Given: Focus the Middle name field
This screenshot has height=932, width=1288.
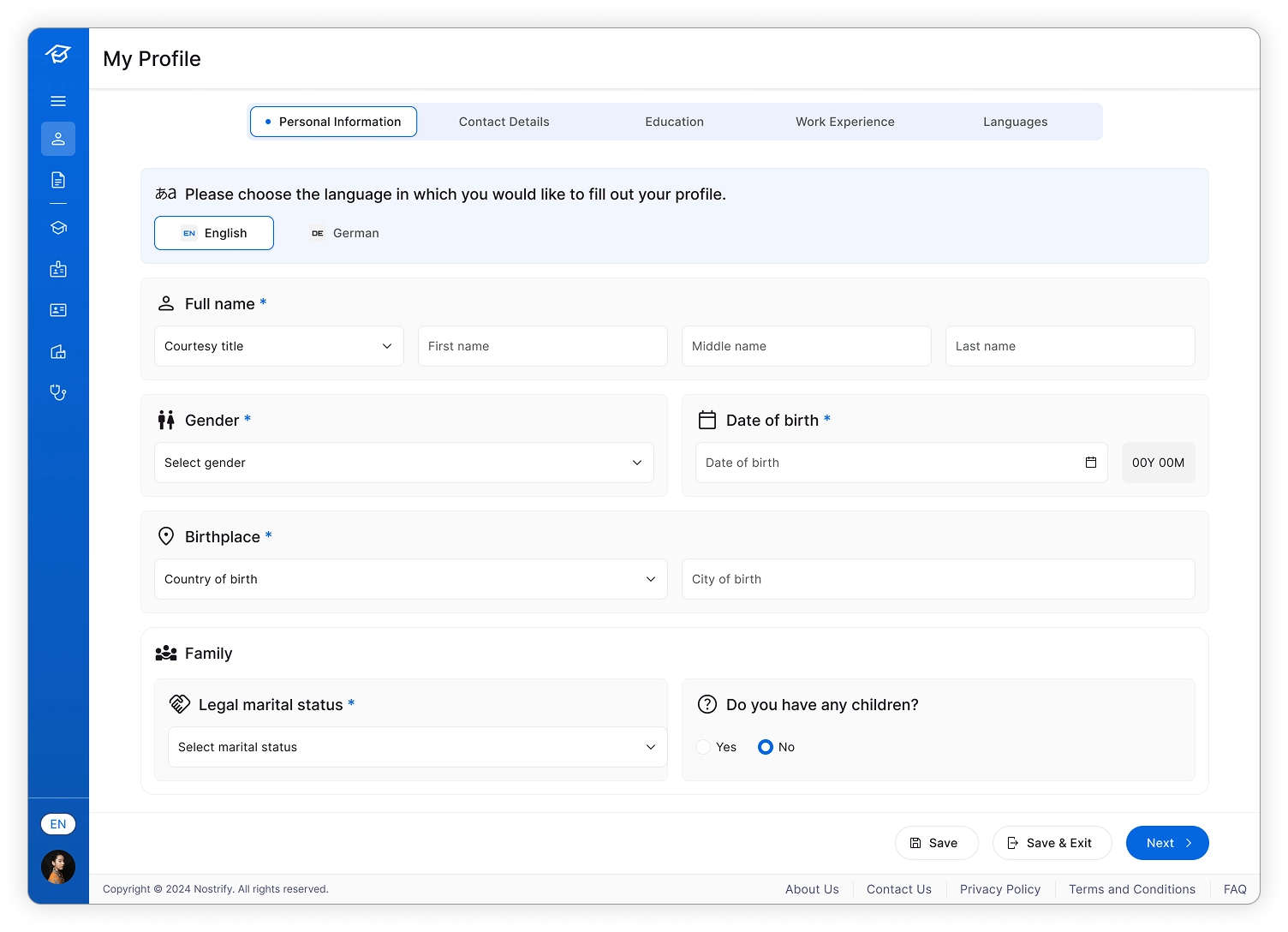Looking at the screenshot, I should [807, 346].
